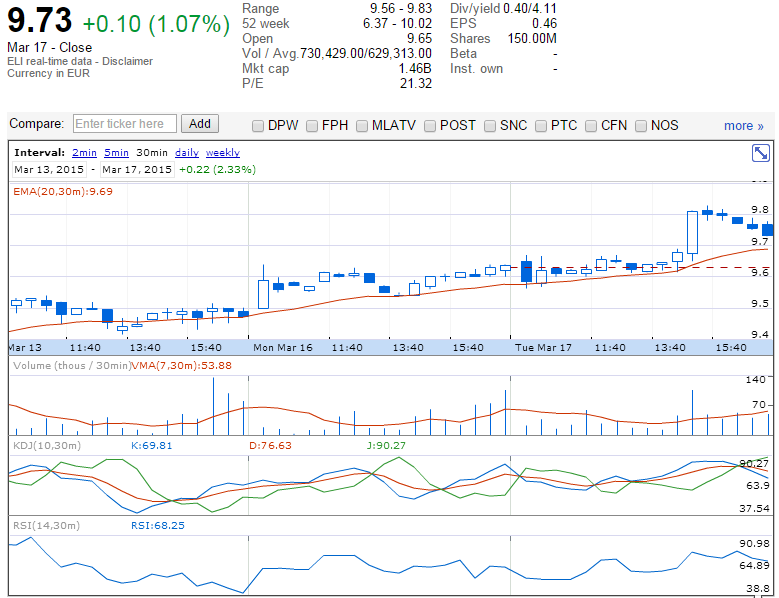Open the Disclaimer link
Screen dimensions: 779x598
point(128,61)
